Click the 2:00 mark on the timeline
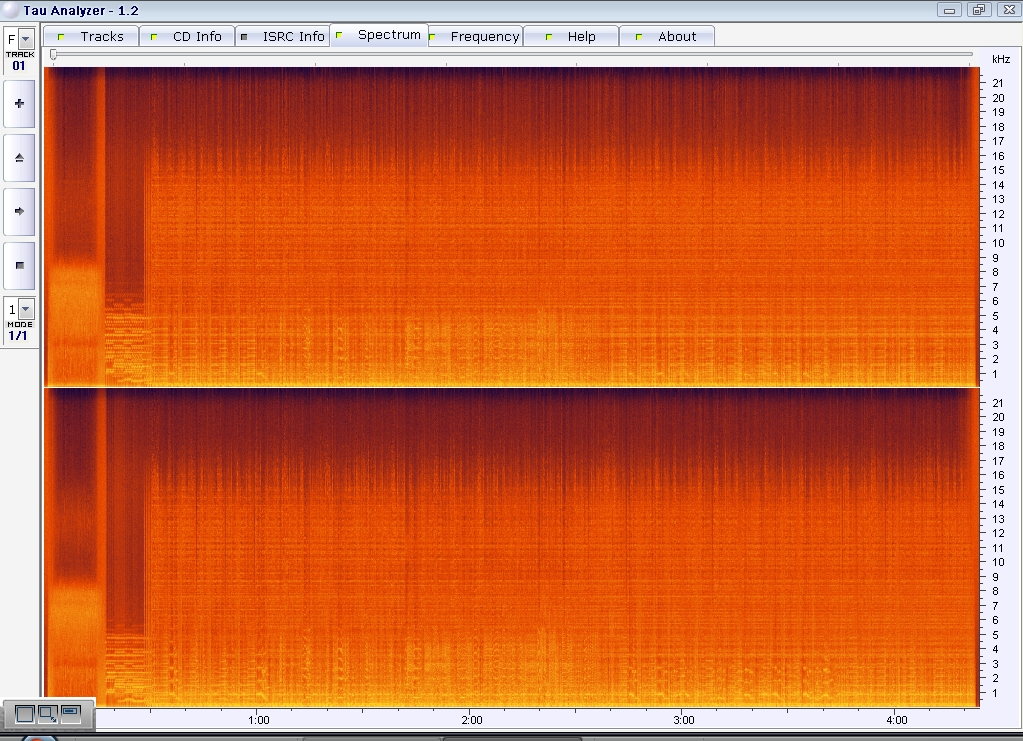 point(472,720)
